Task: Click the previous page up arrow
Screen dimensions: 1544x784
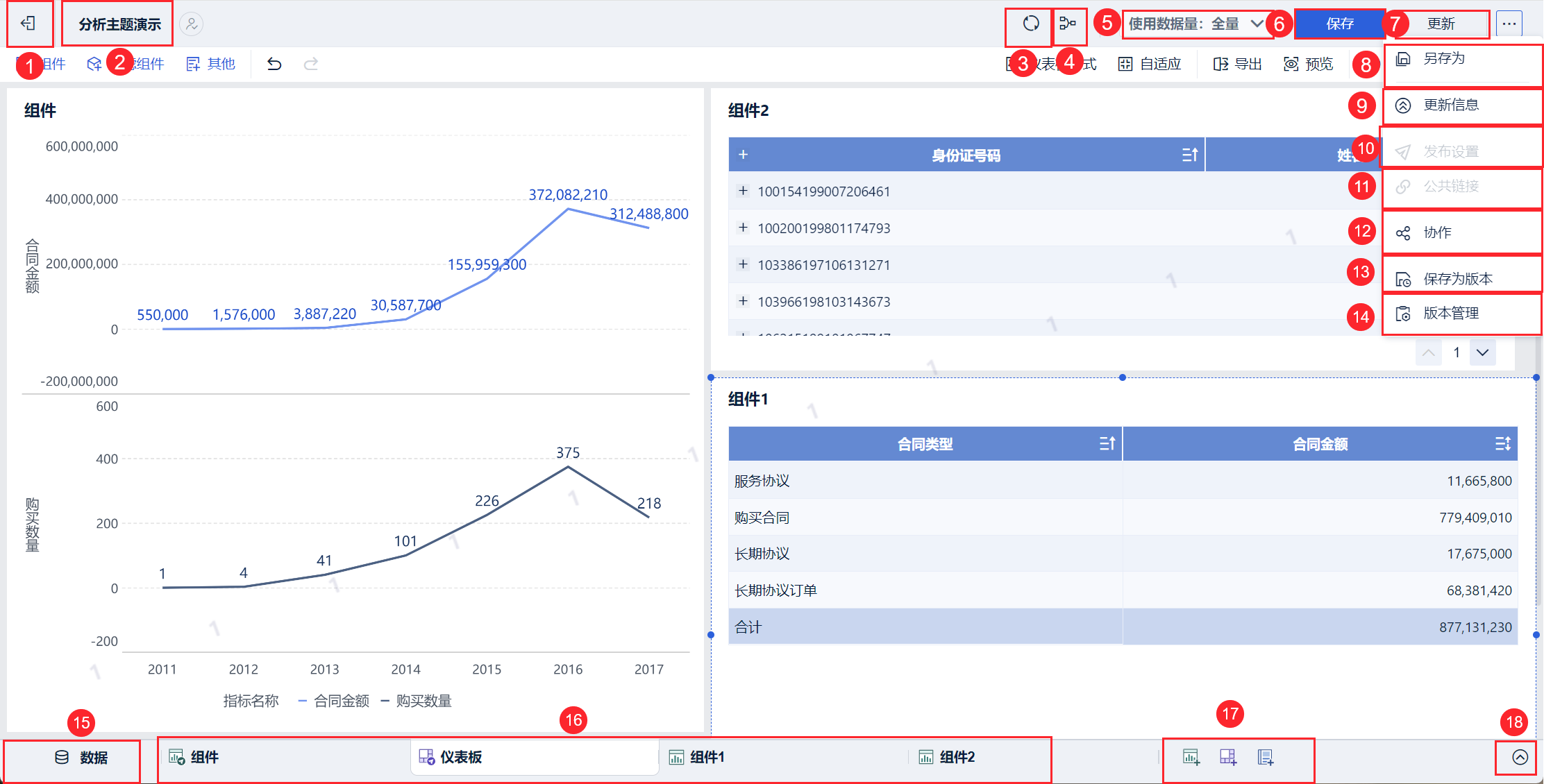Action: 1429,352
